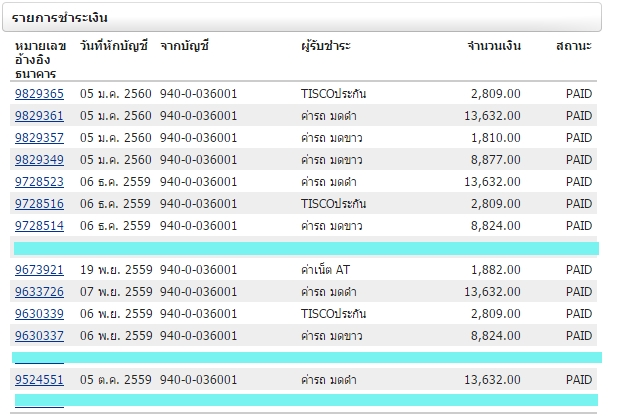
Task: Open reference number 9633726 link
Action: [39, 291]
